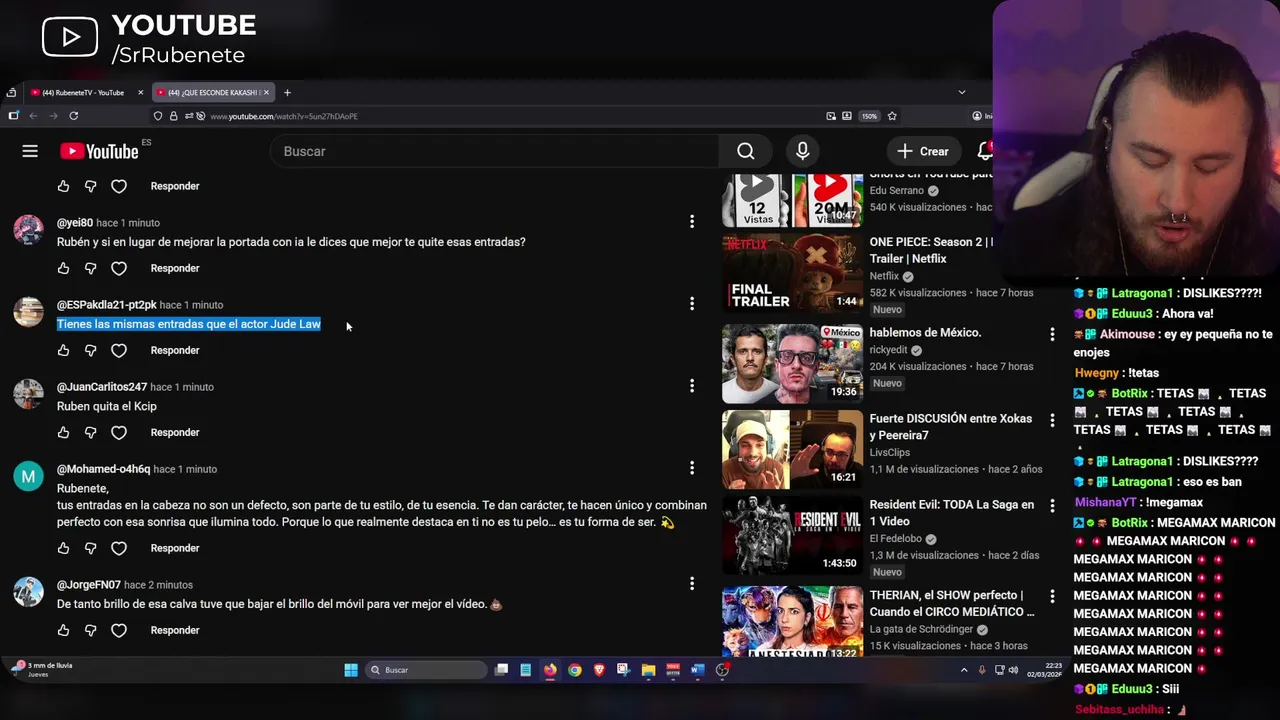
Task: Close the RubeneteTV - YouTube tab
Action: (141, 92)
